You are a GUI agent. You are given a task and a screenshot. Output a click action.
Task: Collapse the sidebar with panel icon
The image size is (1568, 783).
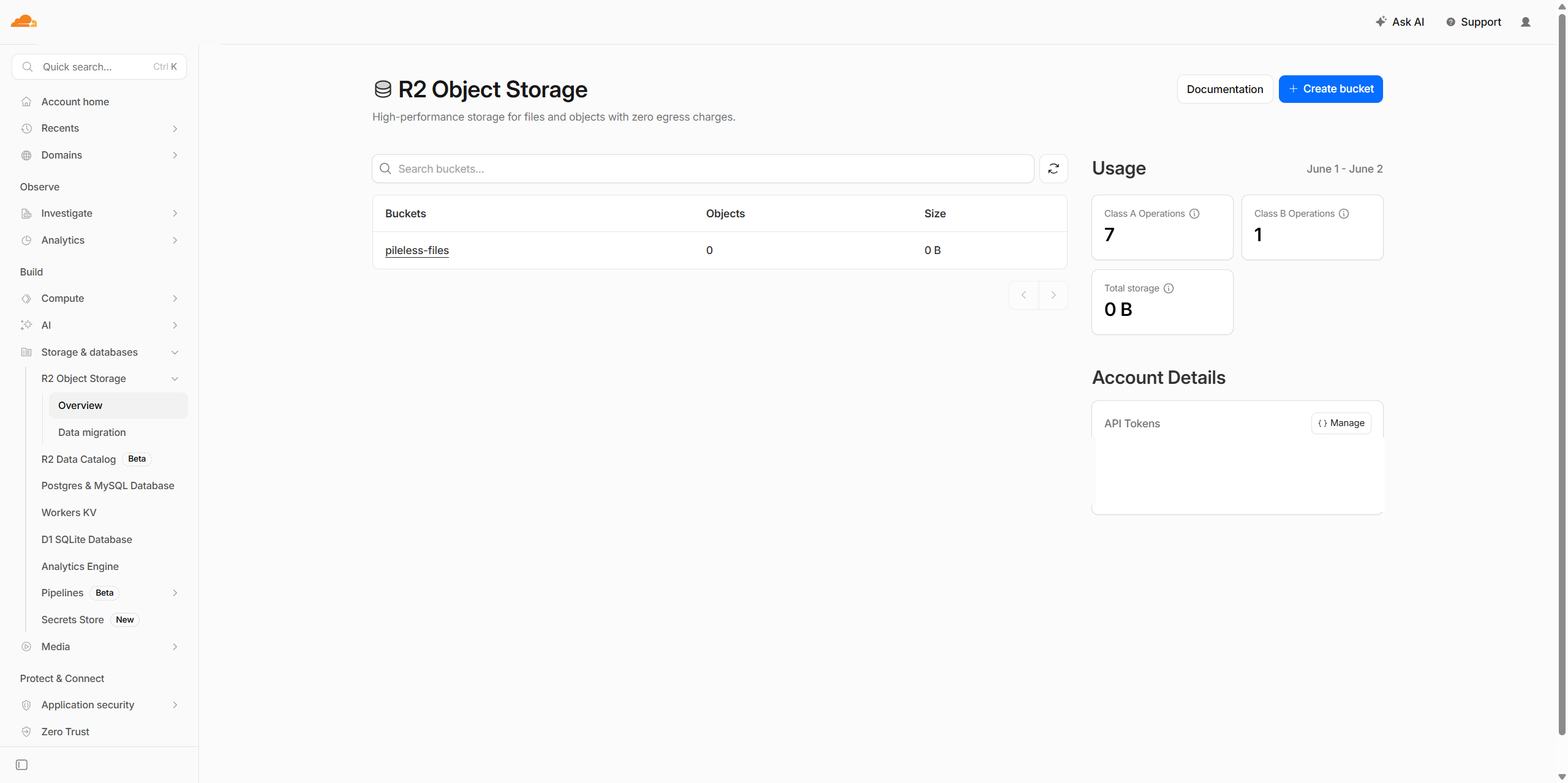(21, 765)
